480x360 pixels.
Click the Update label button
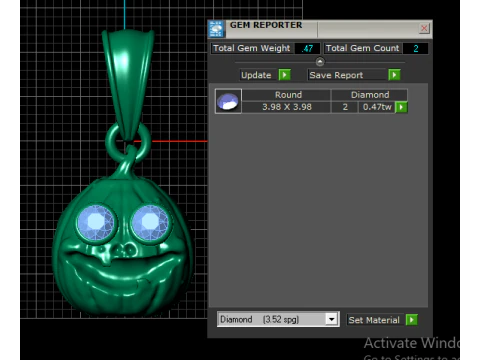click(x=256, y=75)
